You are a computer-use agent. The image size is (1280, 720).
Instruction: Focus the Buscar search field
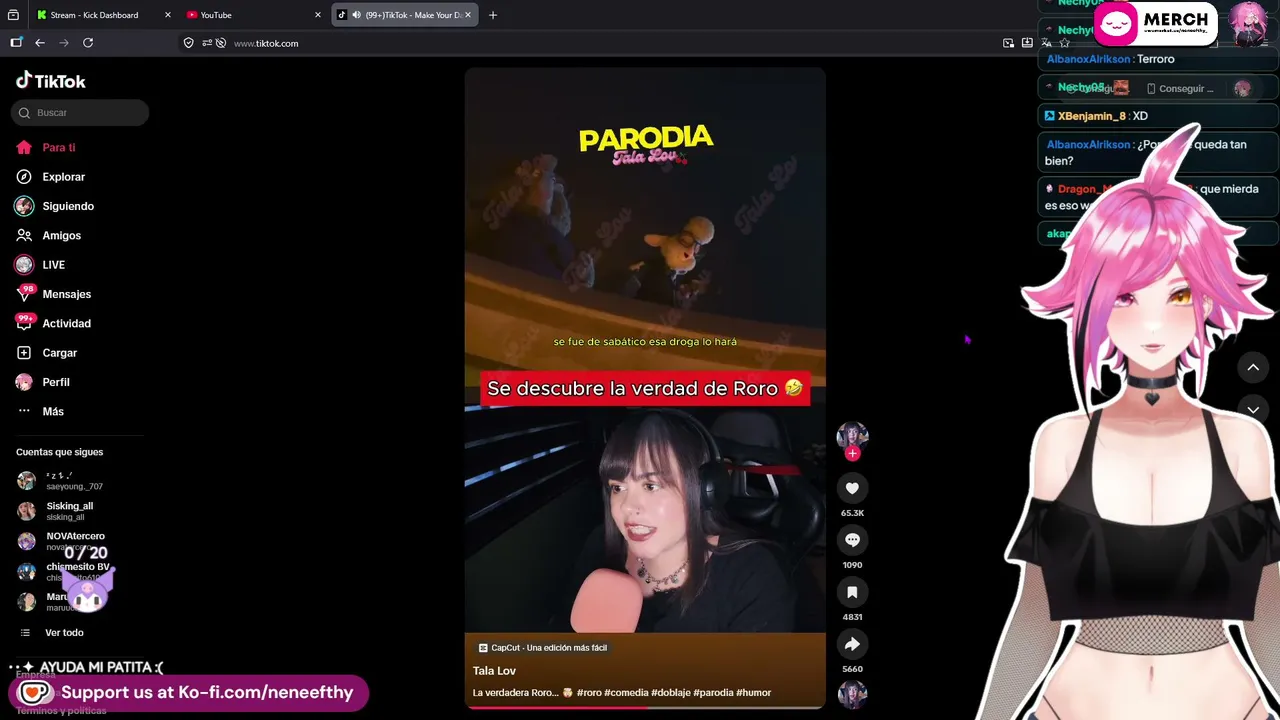pos(80,113)
